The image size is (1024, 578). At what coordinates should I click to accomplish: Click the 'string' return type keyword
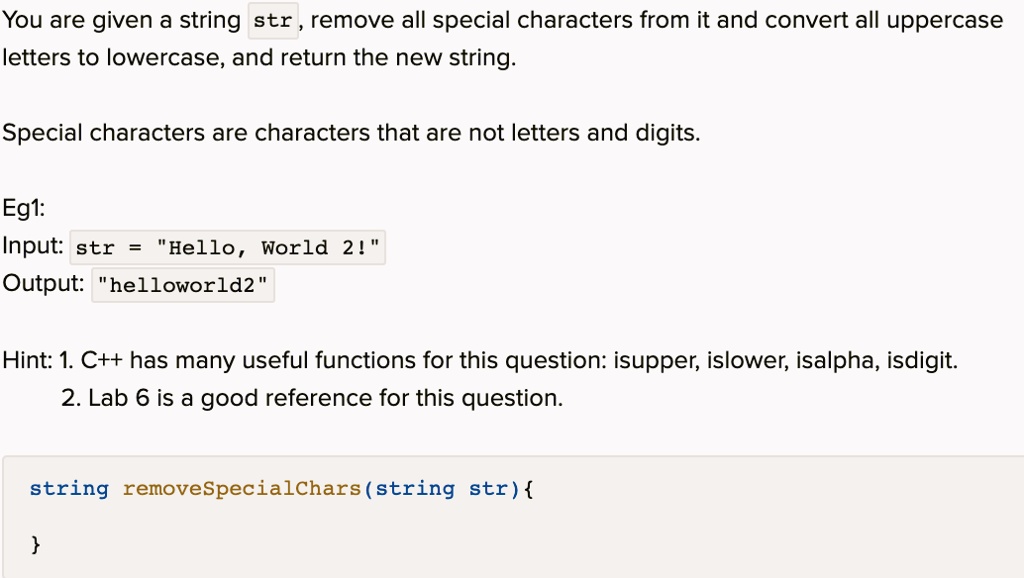coord(69,489)
